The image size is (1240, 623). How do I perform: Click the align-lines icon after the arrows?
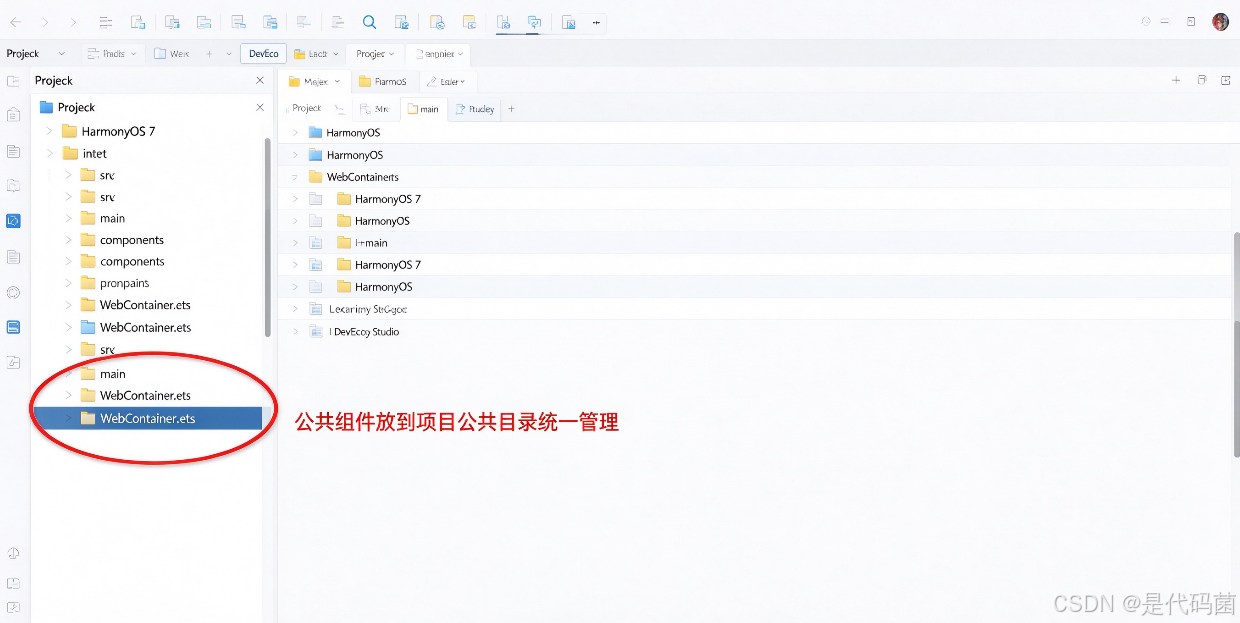[107, 22]
